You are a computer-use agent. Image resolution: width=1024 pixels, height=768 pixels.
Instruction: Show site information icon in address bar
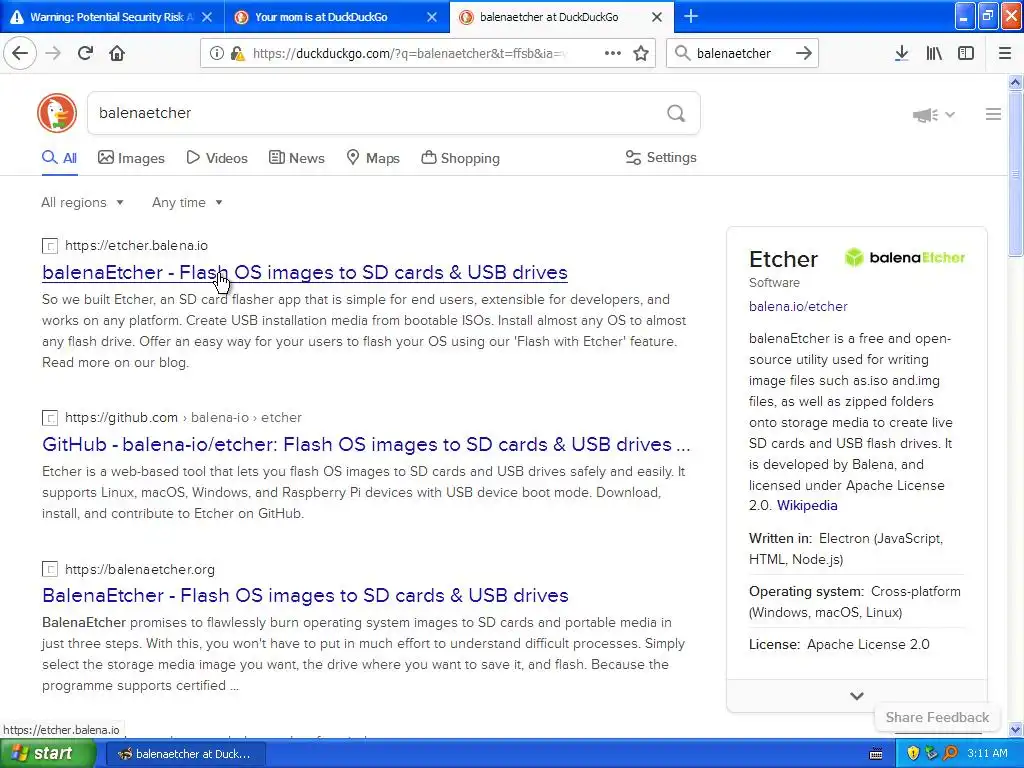[216, 53]
